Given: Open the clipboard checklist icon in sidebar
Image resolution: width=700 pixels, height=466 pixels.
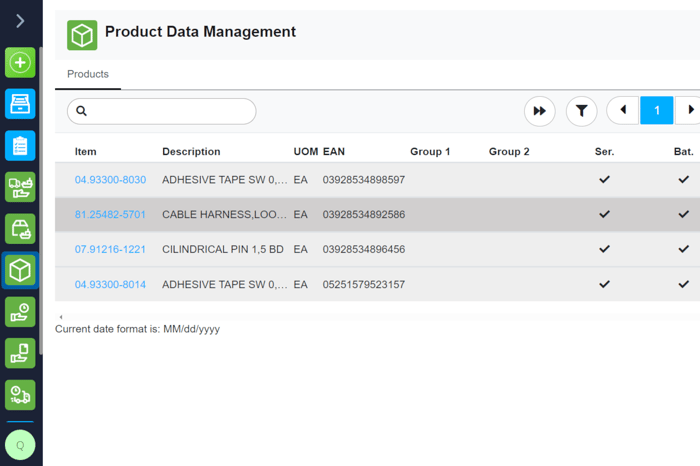Looking at the screenshot, I should click(x=20, y=146).
